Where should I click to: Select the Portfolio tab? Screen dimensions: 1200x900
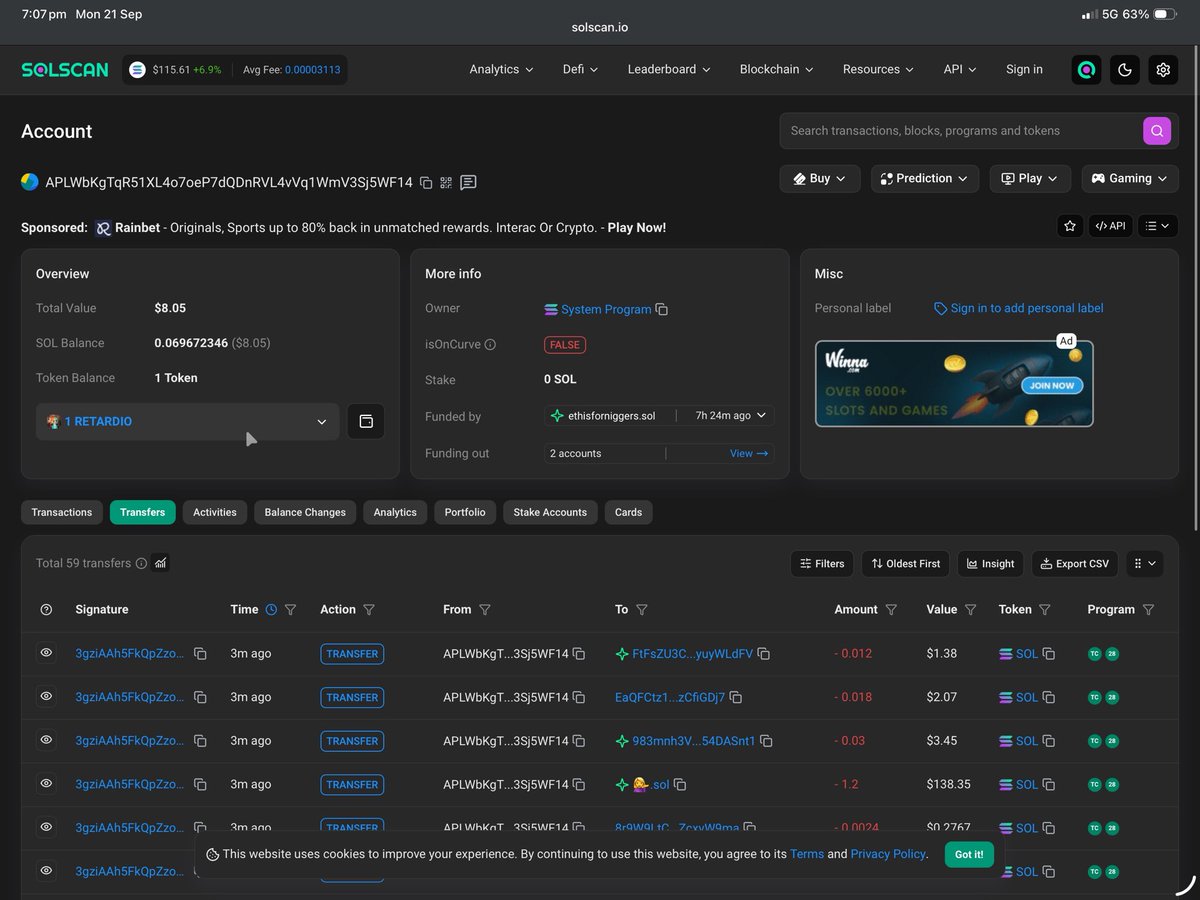pos(465,513)
